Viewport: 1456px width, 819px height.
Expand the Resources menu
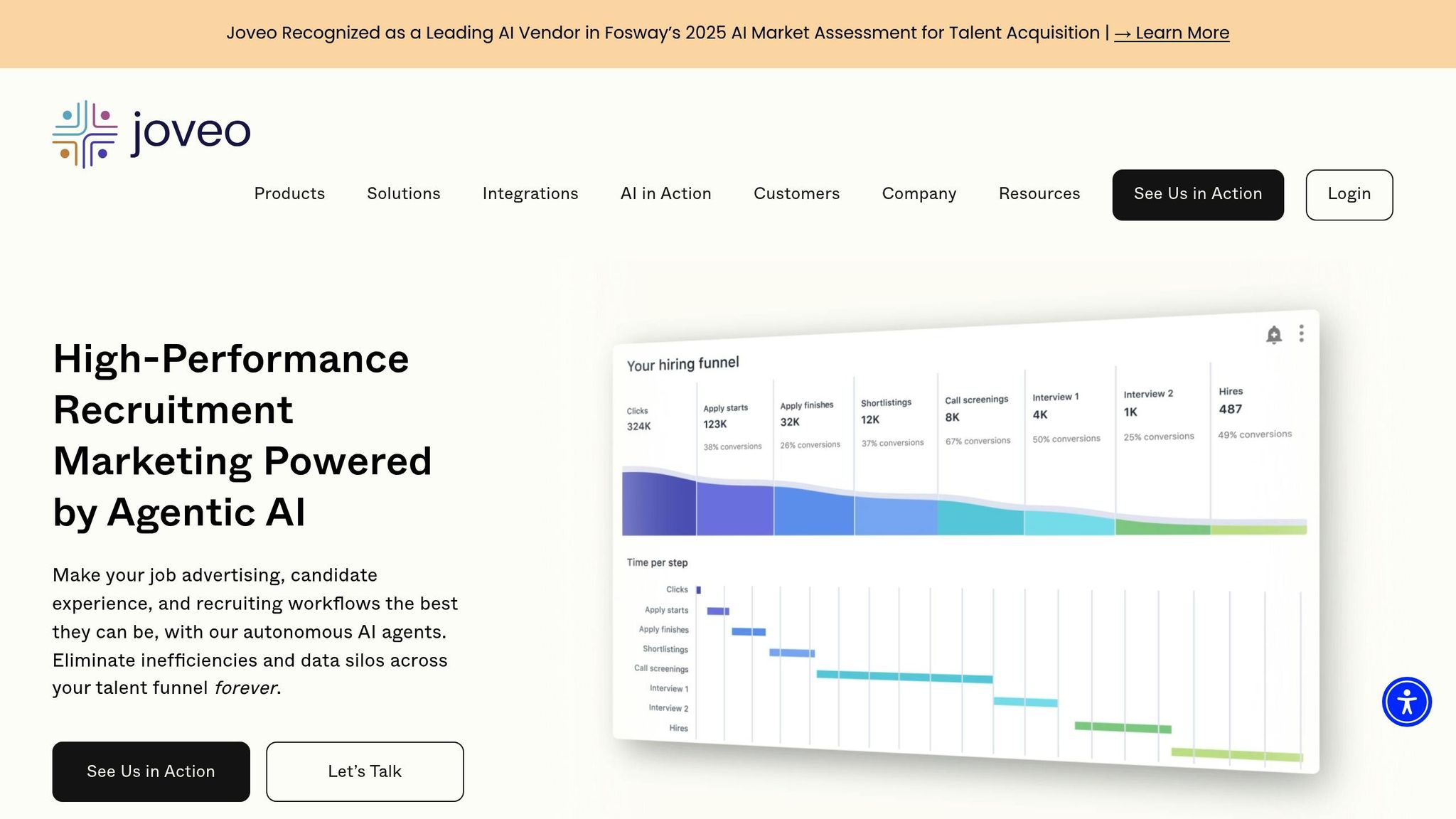pos(1039,193)
